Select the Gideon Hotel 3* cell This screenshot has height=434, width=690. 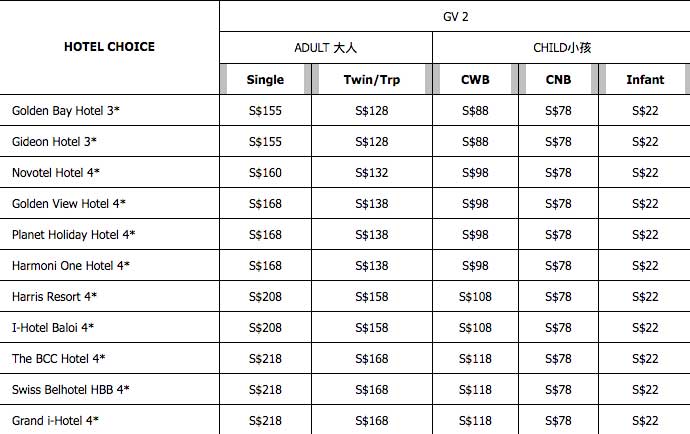point(54,142)
